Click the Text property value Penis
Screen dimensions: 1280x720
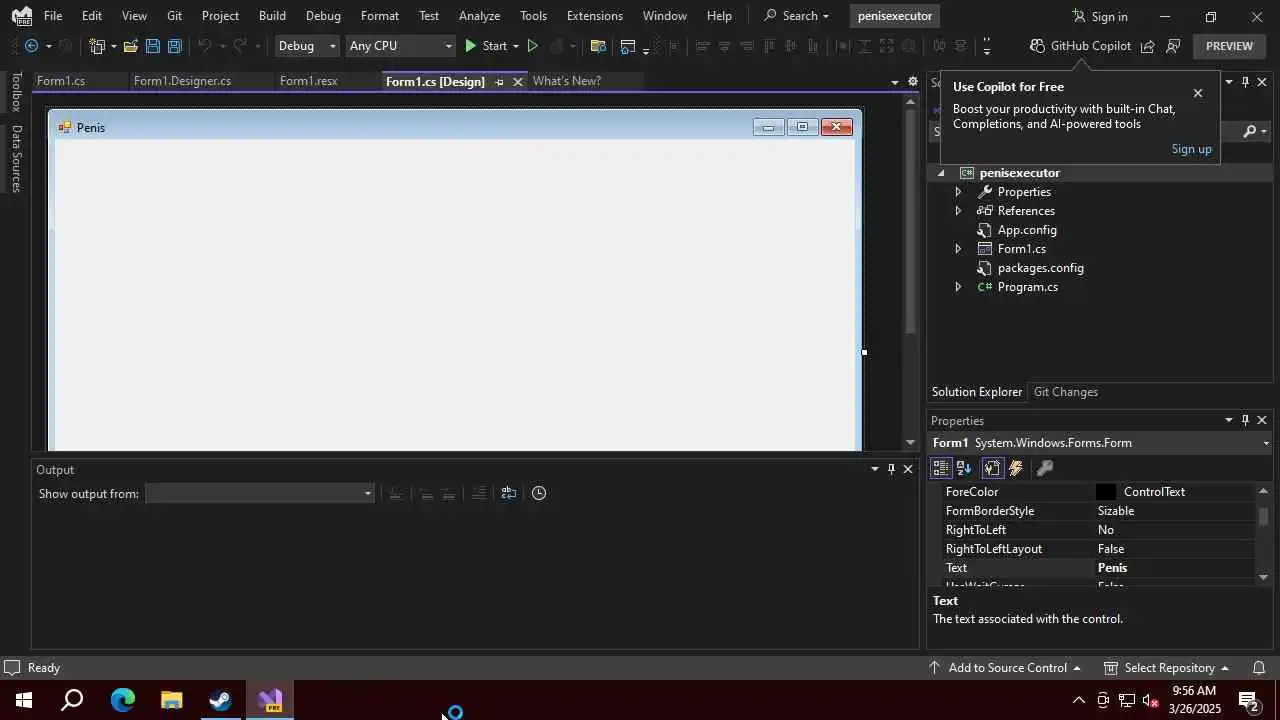(x=1112, y=568)
